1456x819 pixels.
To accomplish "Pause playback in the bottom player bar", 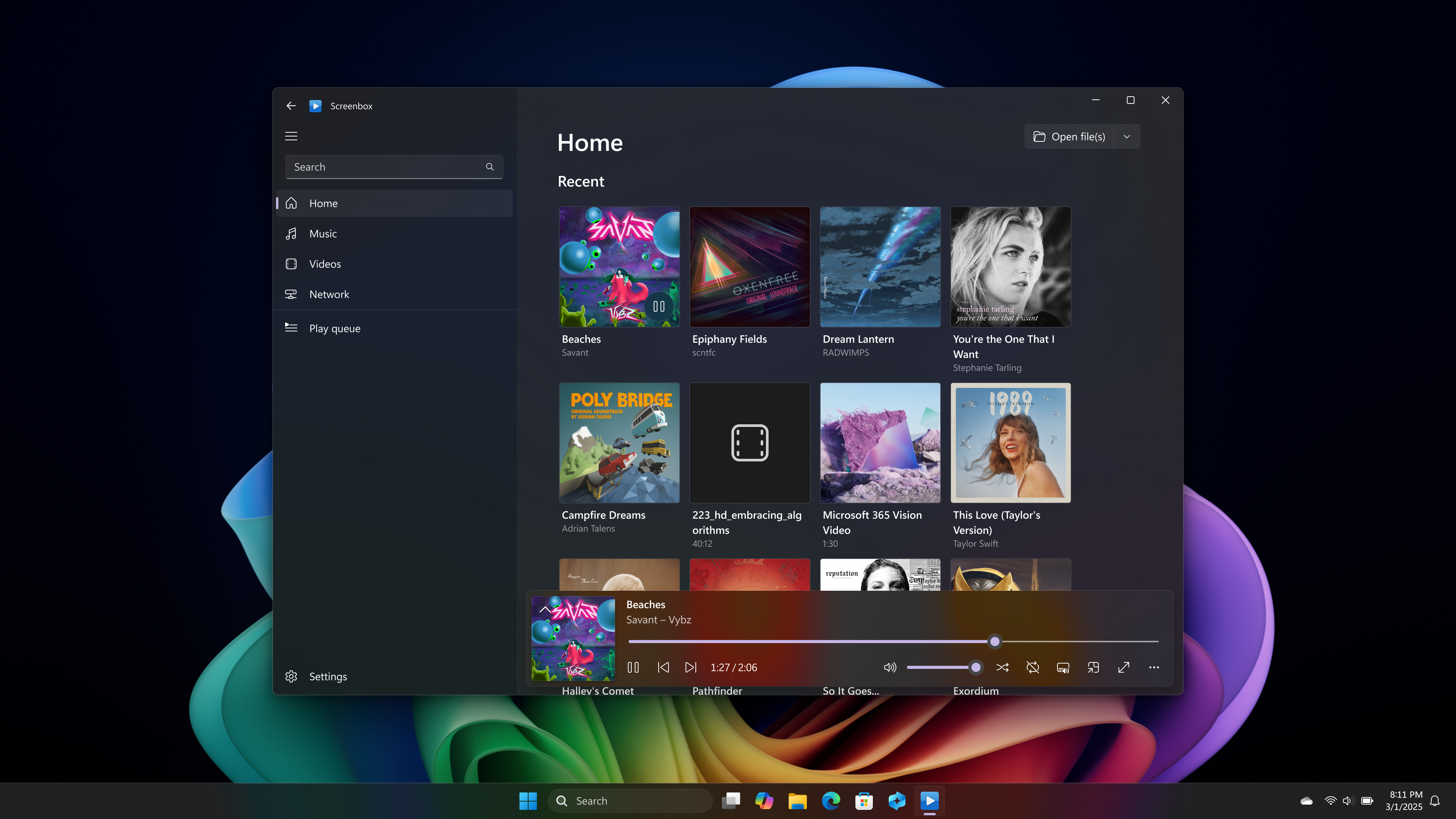I will (x=633, y=667).
